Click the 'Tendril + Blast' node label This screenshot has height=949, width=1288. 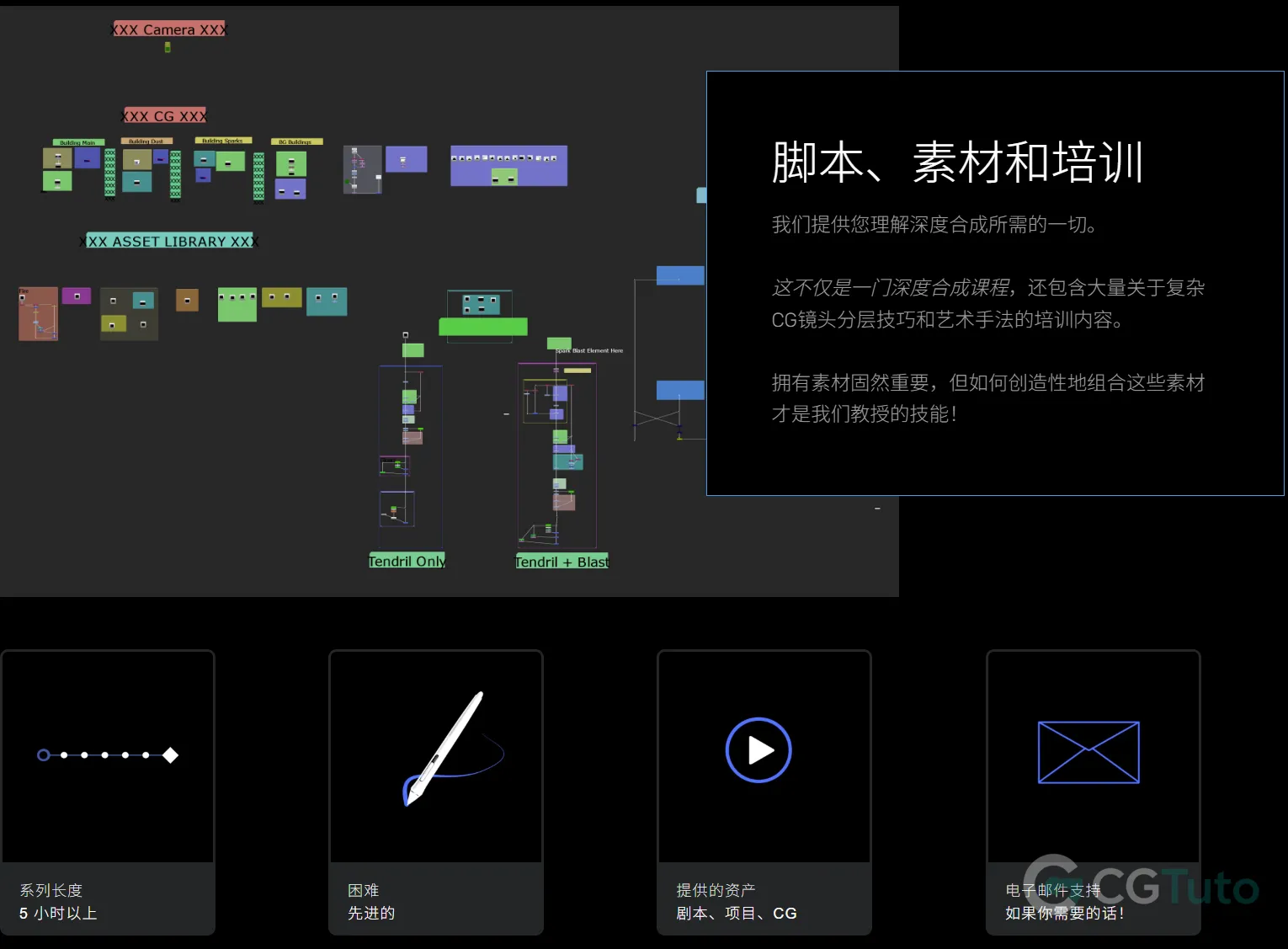[562, 562]
